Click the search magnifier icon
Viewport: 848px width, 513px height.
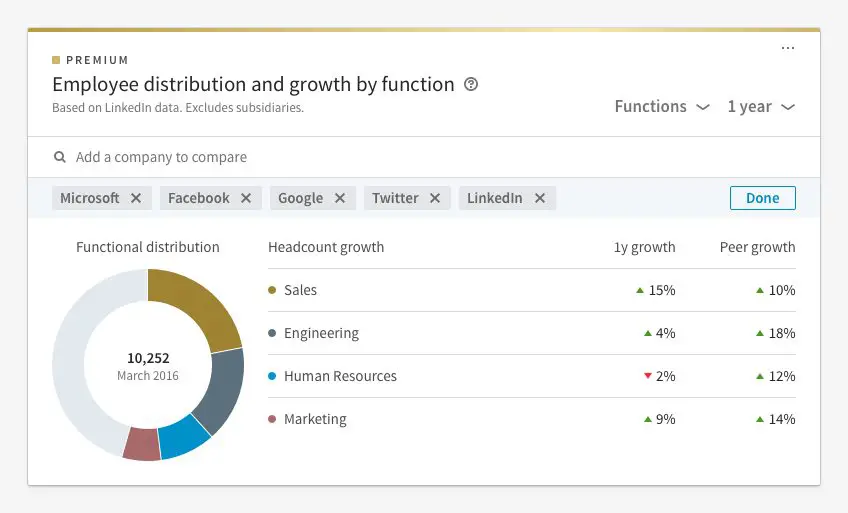pos(59,157)
